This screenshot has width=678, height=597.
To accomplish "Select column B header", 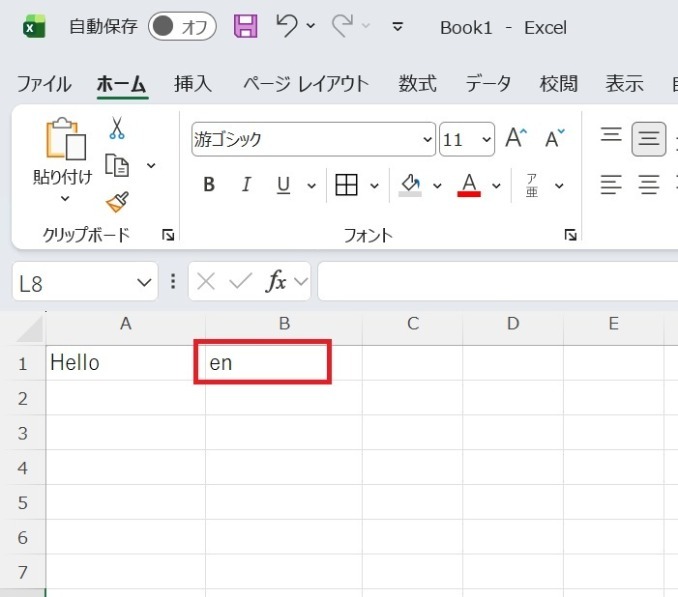I will (x=284, y=323).
